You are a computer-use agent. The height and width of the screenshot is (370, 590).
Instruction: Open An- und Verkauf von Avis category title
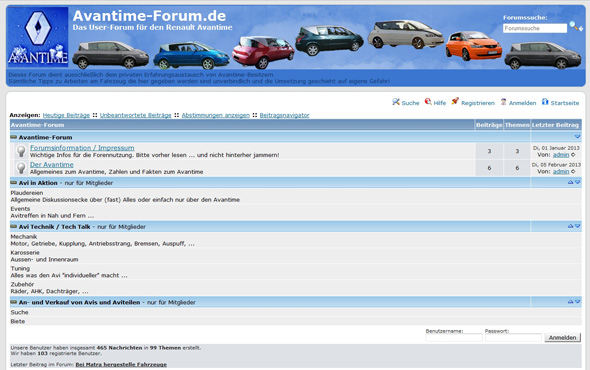click(x=79, y=302)
